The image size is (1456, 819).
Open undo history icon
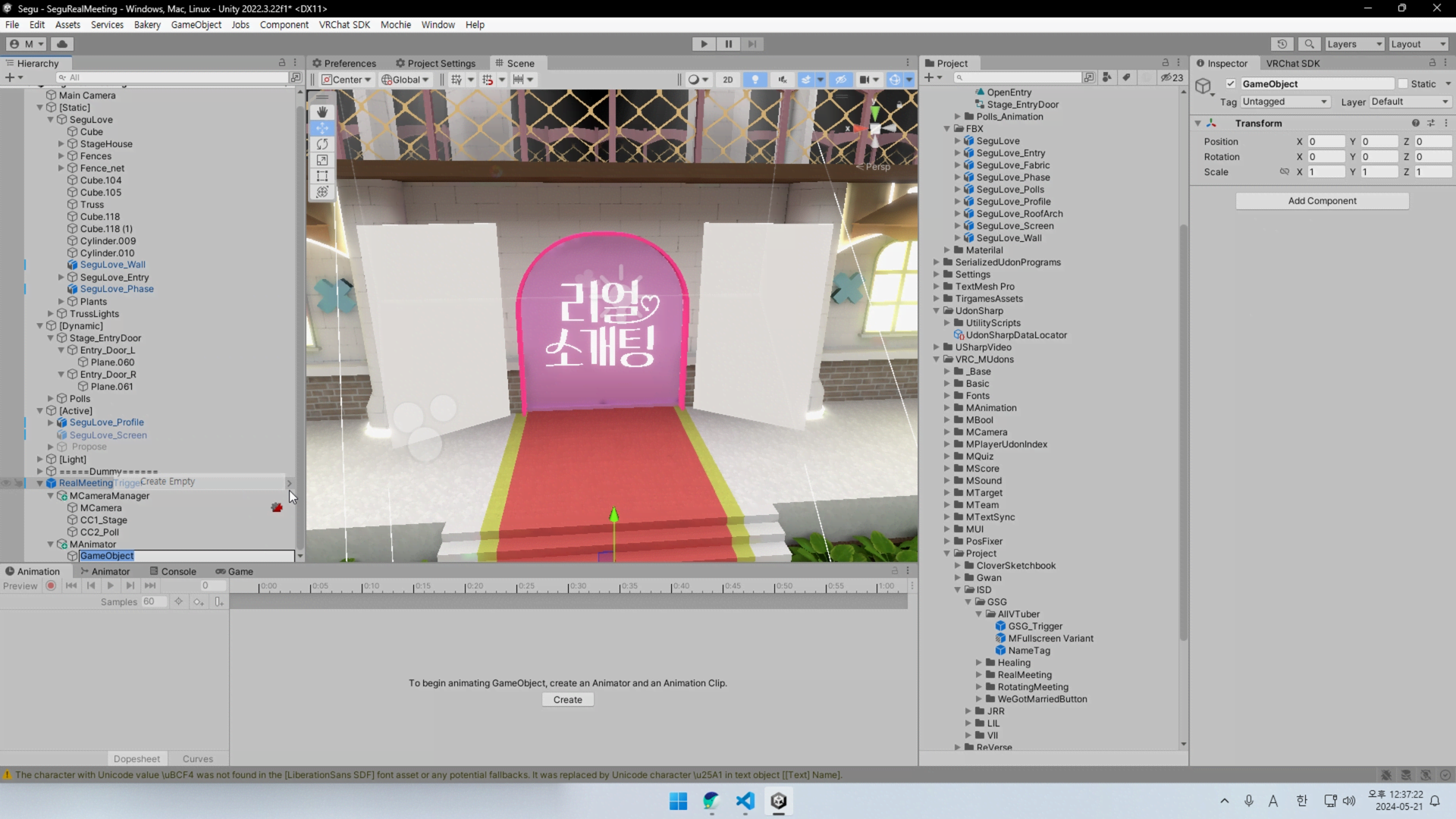(1282, 44)
